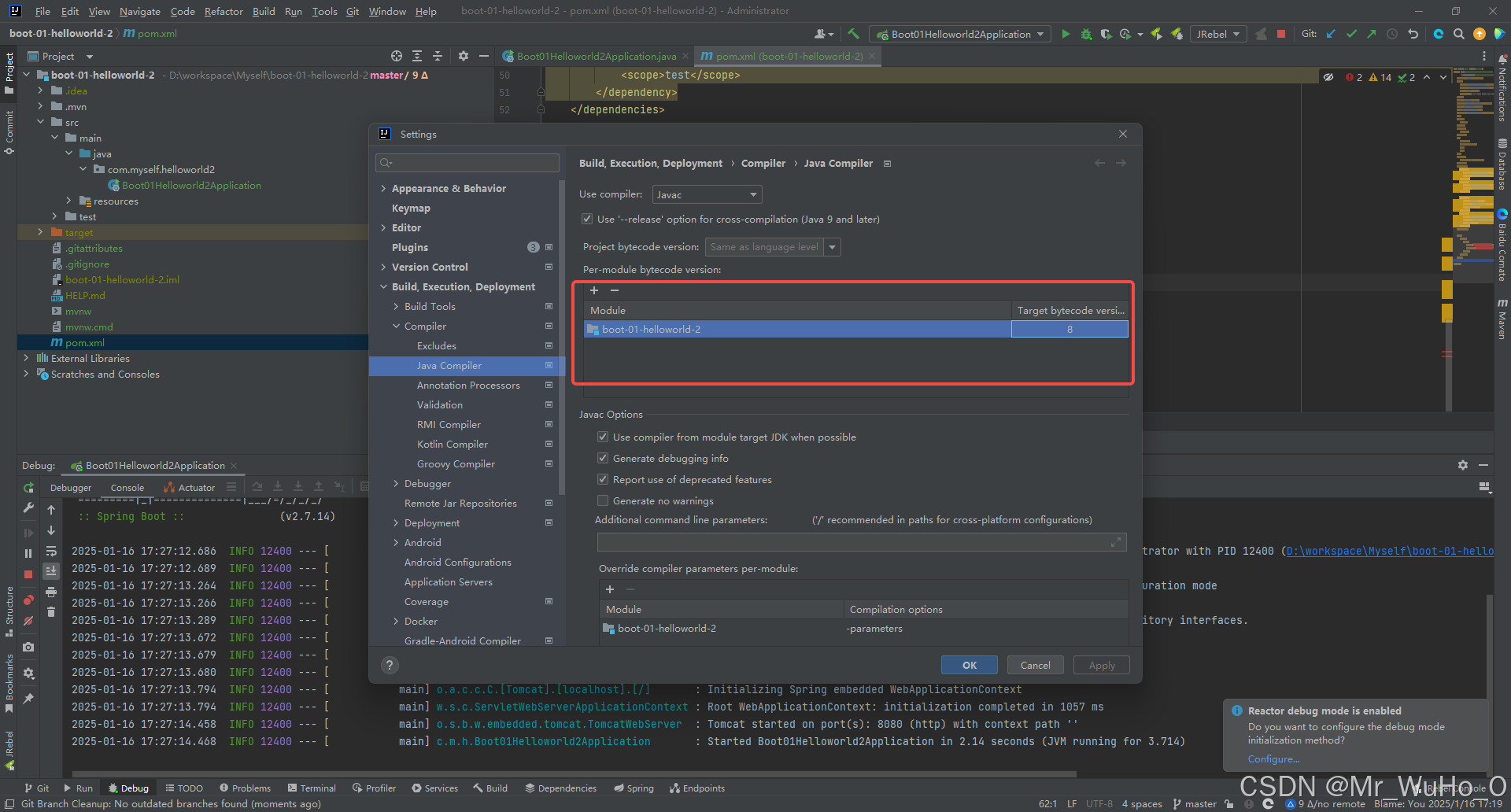Toggle 'Report use of deprecated features' checkbox
The height and width of the screenshot is (812, 1511).
pyautogui.click(x=603, y=479)
